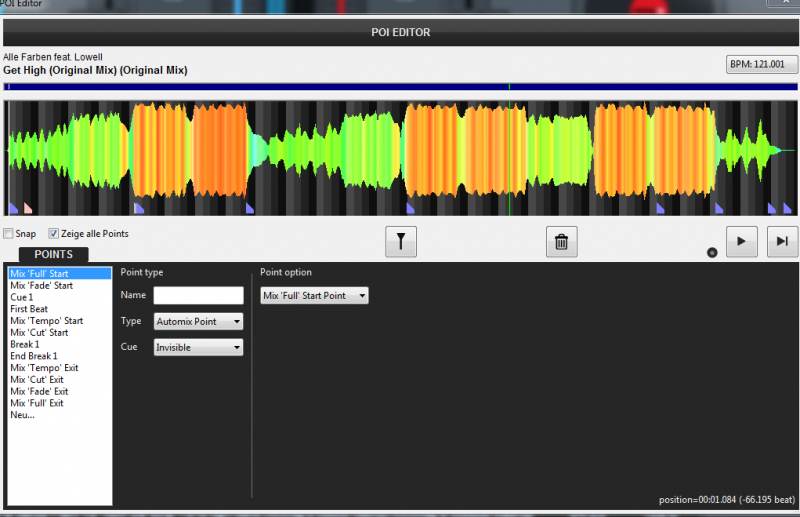Click the blue song position bar

(401, 87)
